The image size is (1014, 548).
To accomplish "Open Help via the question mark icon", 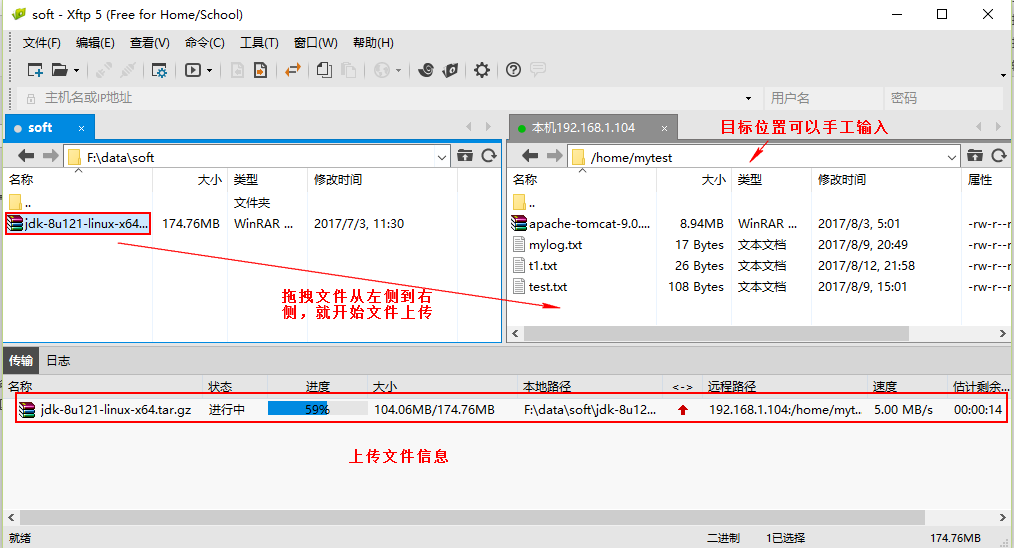I will pos(513,70).
